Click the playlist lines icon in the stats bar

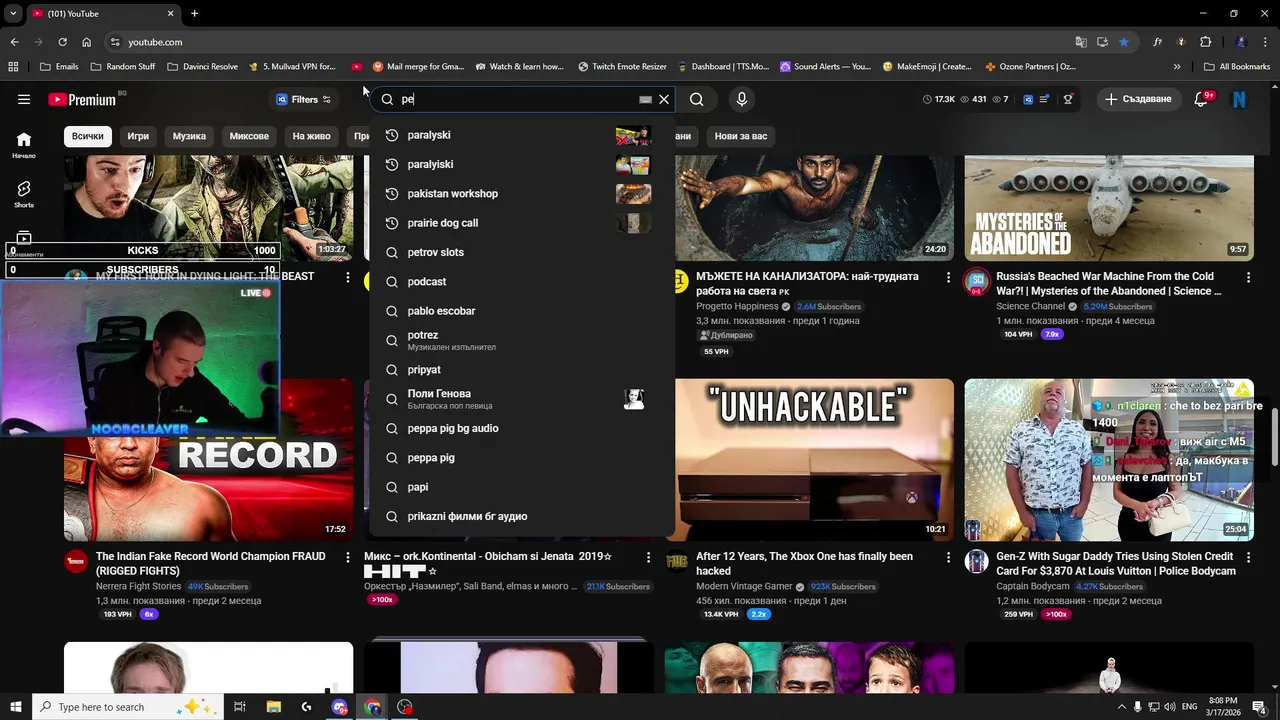pyautogui.click(x=1045, y=99)
